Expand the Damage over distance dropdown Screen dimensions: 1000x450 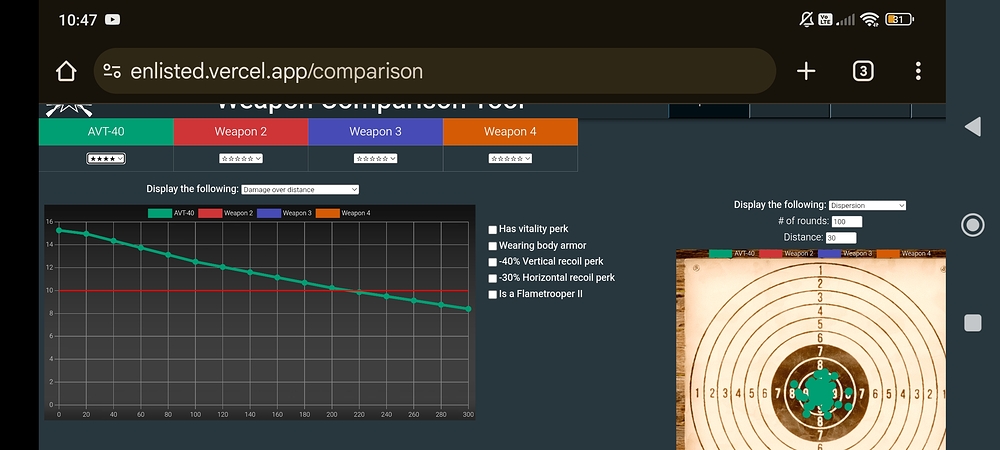[x=299, y=189]
